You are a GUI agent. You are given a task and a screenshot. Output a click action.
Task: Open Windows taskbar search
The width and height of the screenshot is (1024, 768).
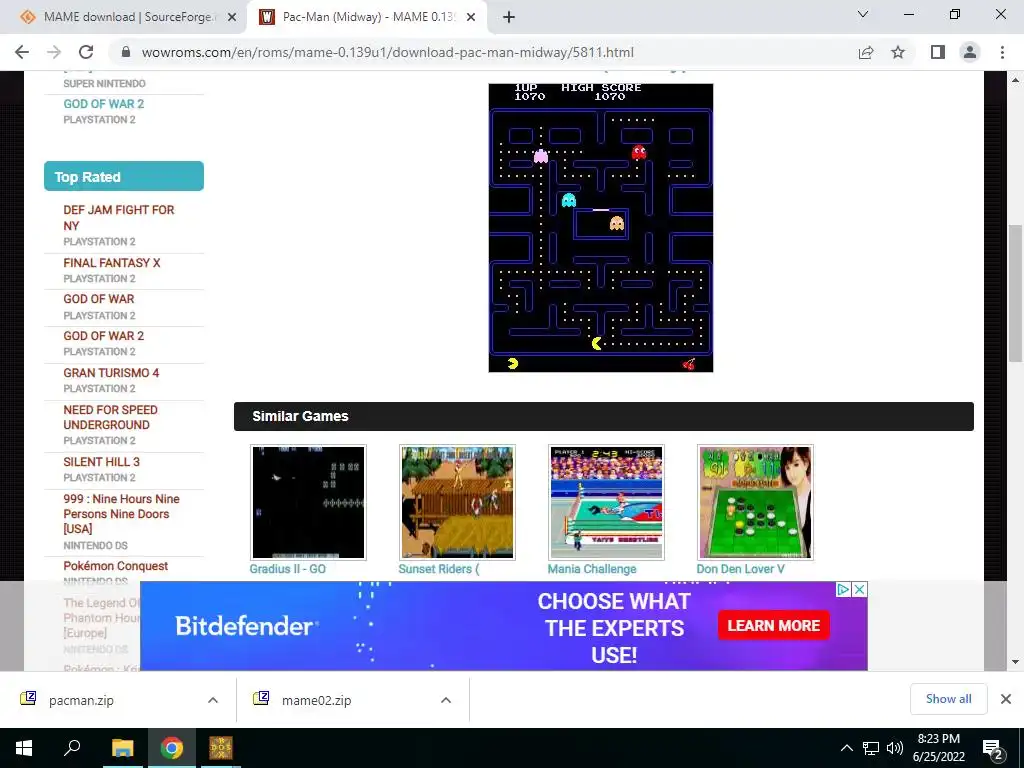[x=72, y=748]
